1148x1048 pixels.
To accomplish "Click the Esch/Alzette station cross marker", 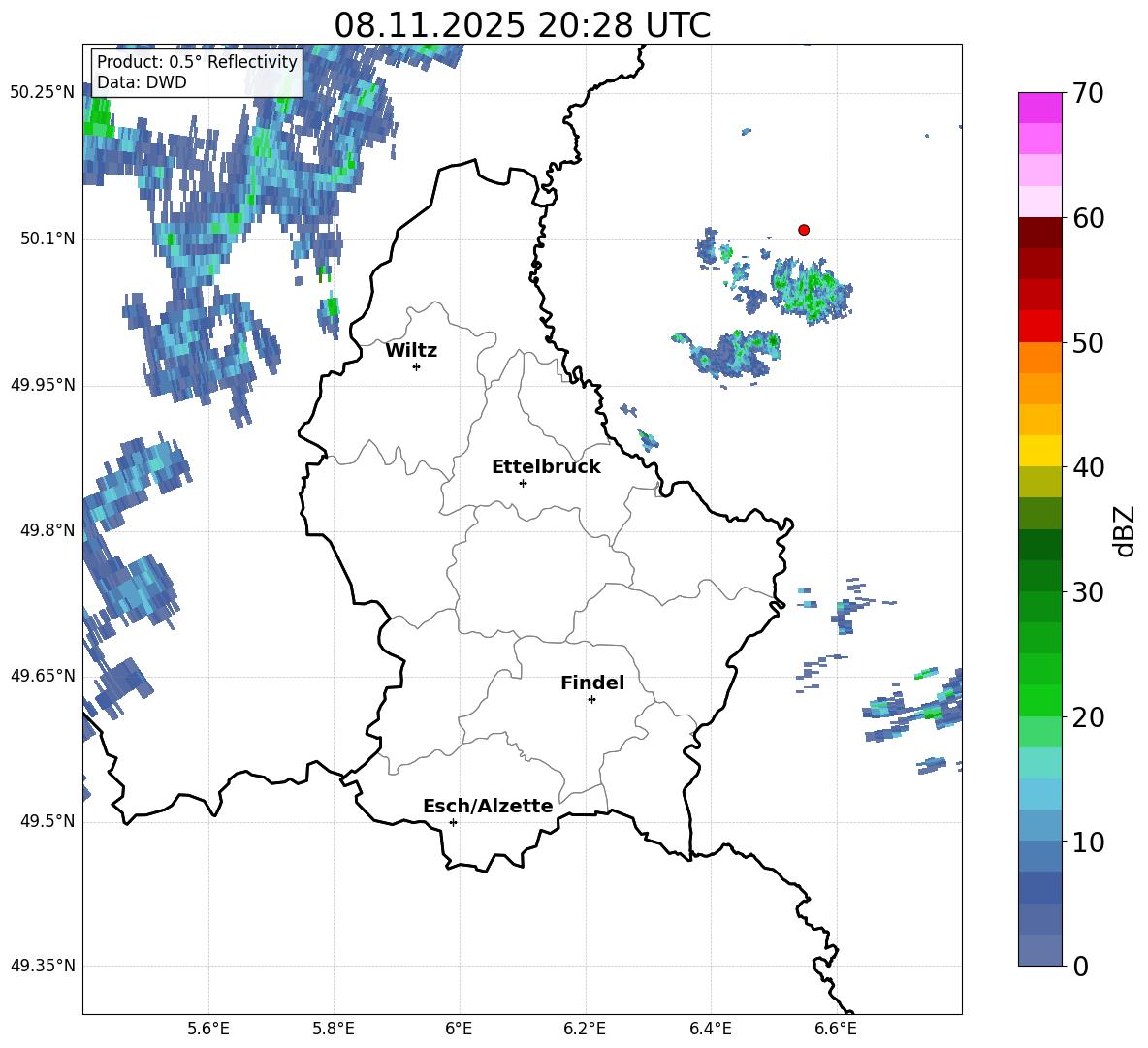I will 453,822.
